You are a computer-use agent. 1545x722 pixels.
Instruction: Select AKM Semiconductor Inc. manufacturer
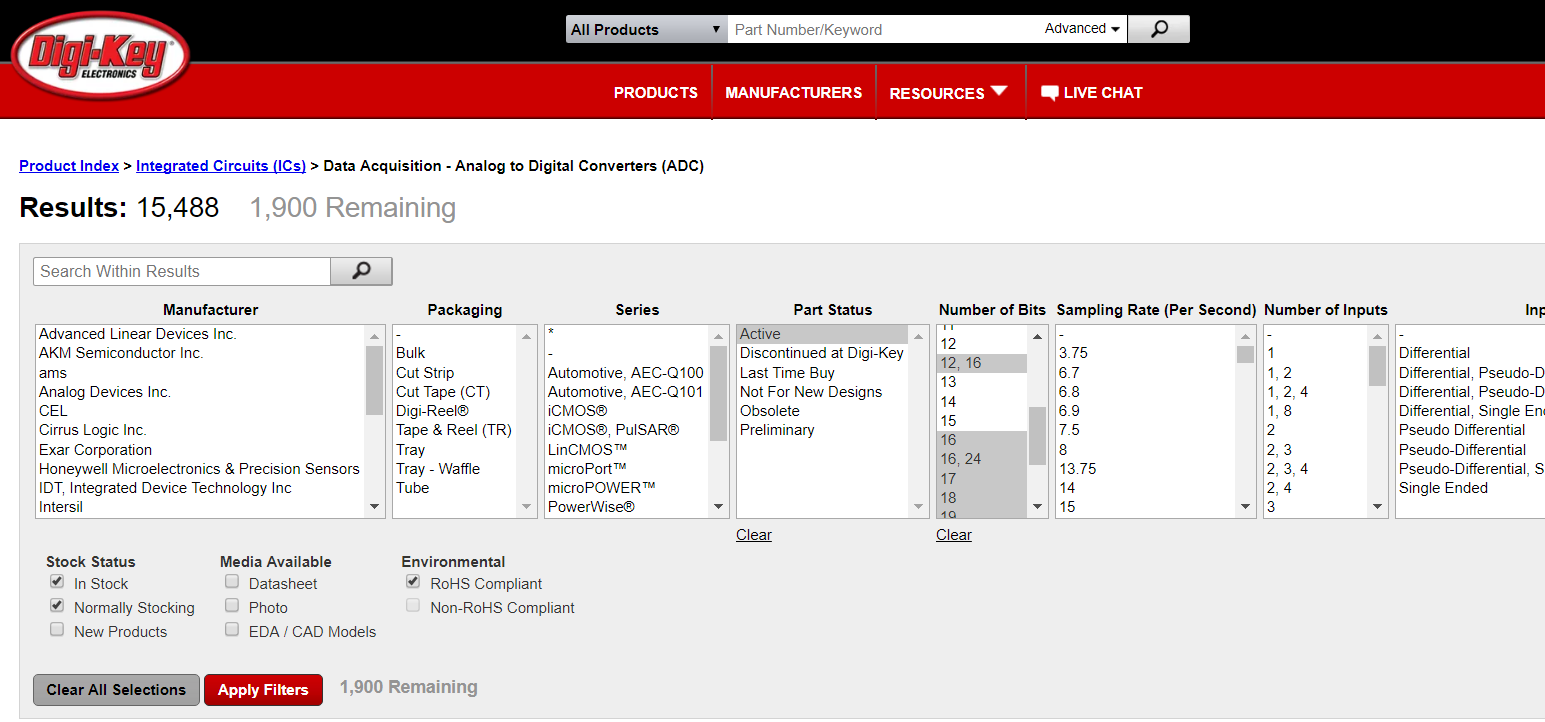tap(201, 353)
